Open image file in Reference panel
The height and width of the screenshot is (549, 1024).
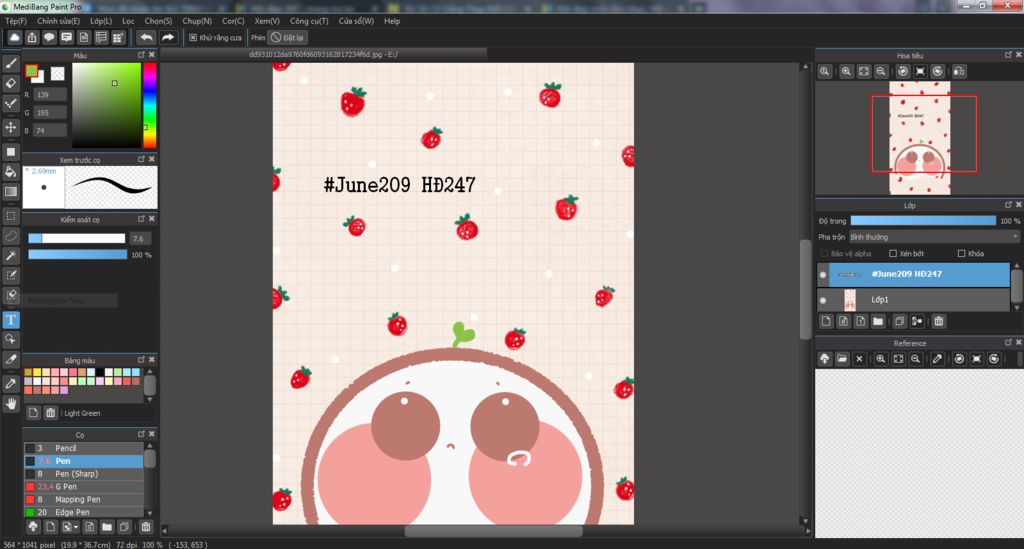(842, 358)
